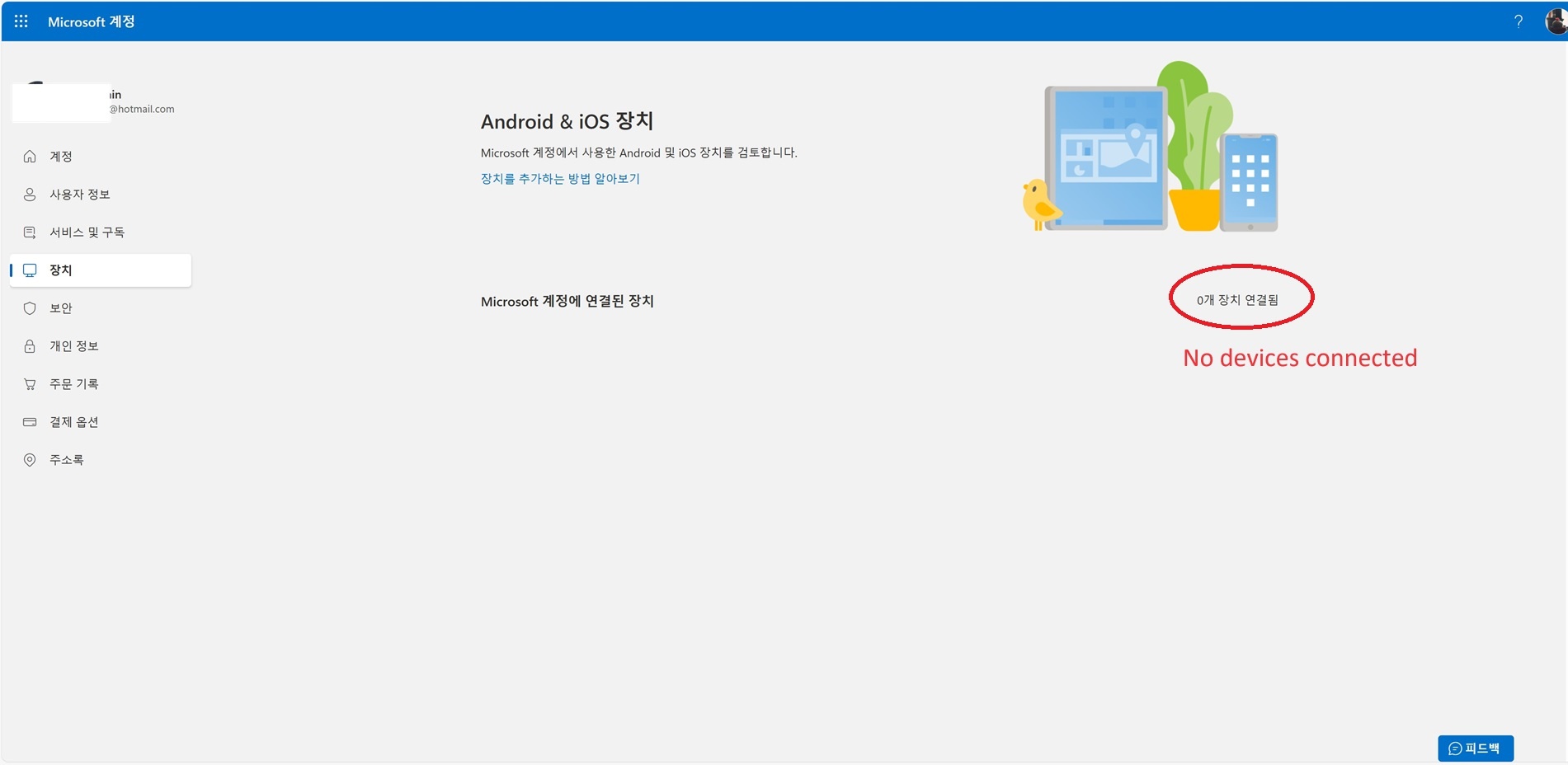Go to the 계정 sidebar item
This screenshot has height=765, width=1568.
pos(101,157)
